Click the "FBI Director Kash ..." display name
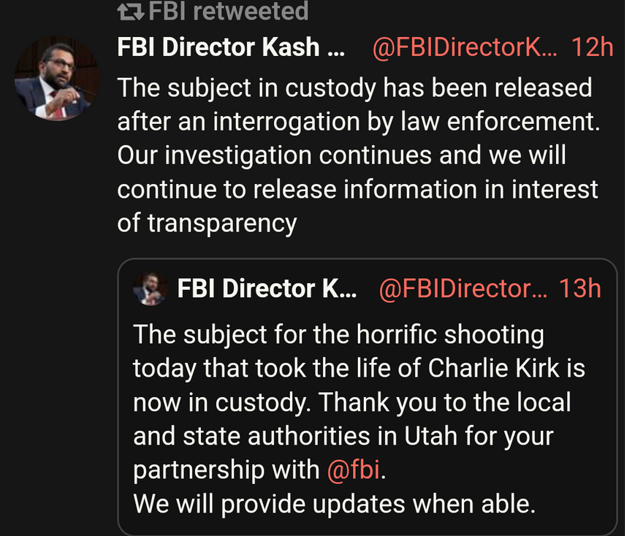The width and height of the screenshot is (625, 536). [x=230, y=47]
